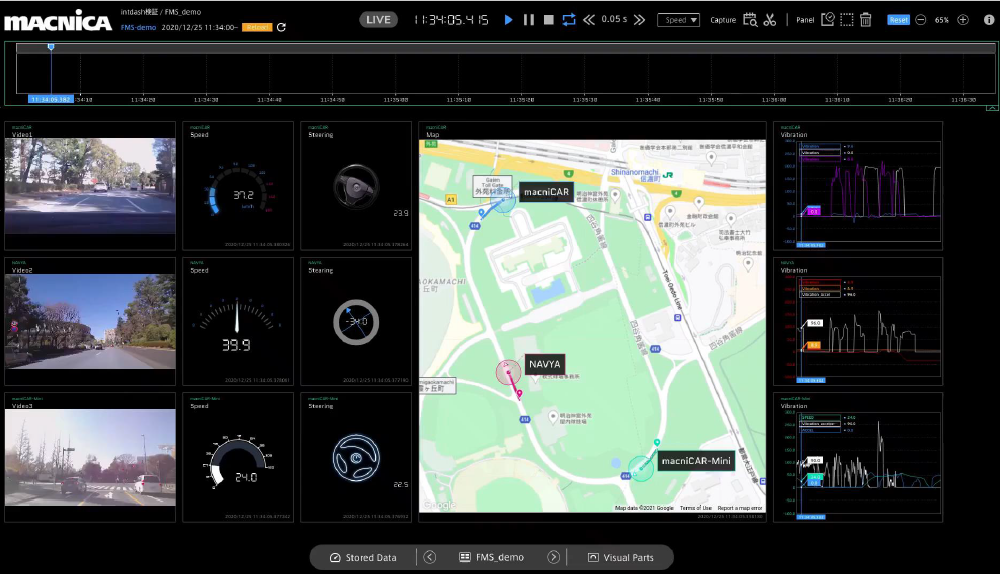Click the NAVYA marker on the map
Screen dimensions: 1000x574
click(x=510, y=369)
